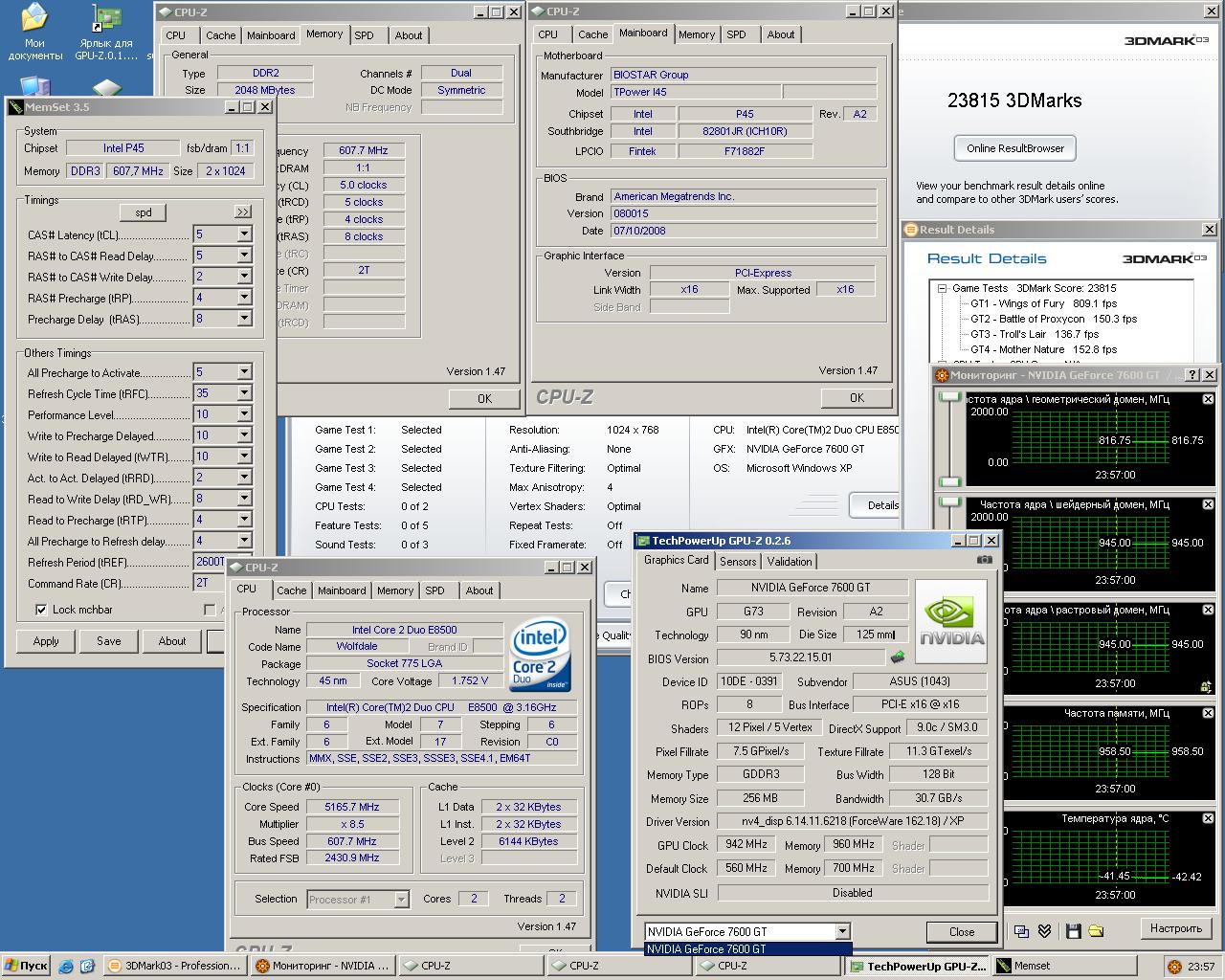Click the Настроить button
Screen dimensions: 1225x980
pos(1176,928)
